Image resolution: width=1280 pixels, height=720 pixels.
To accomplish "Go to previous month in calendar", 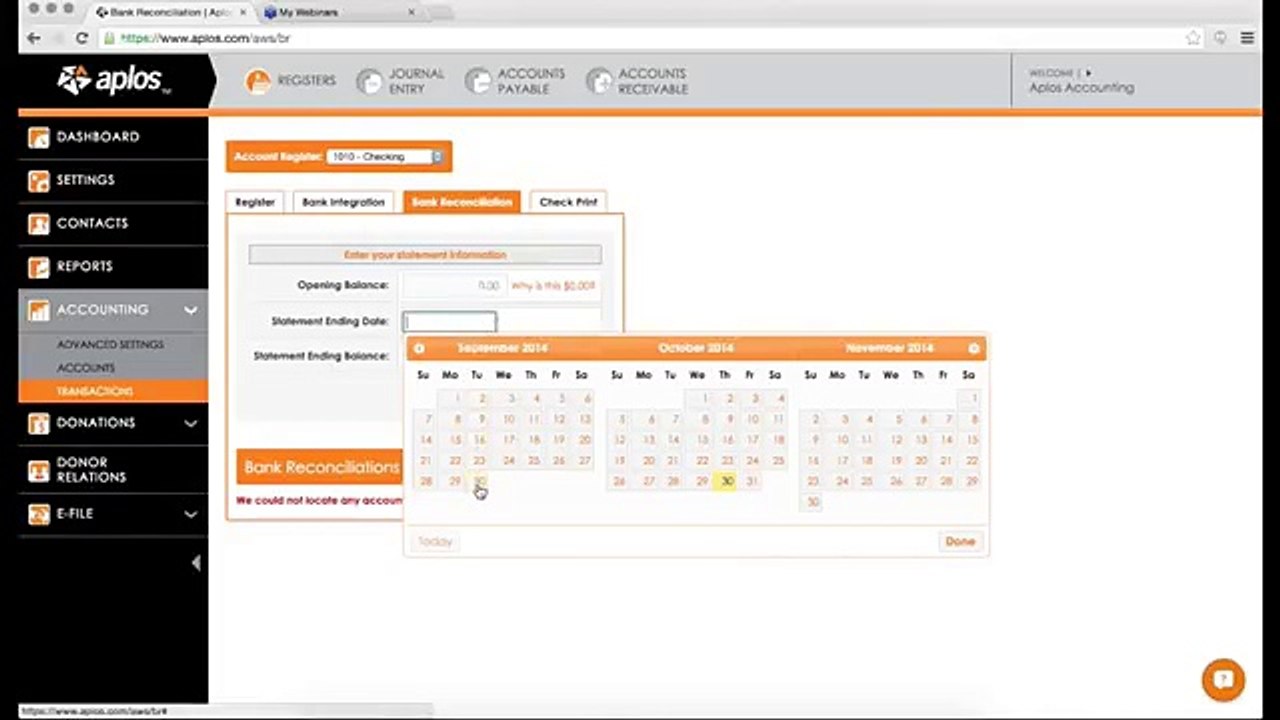I will tap(419, 348).
